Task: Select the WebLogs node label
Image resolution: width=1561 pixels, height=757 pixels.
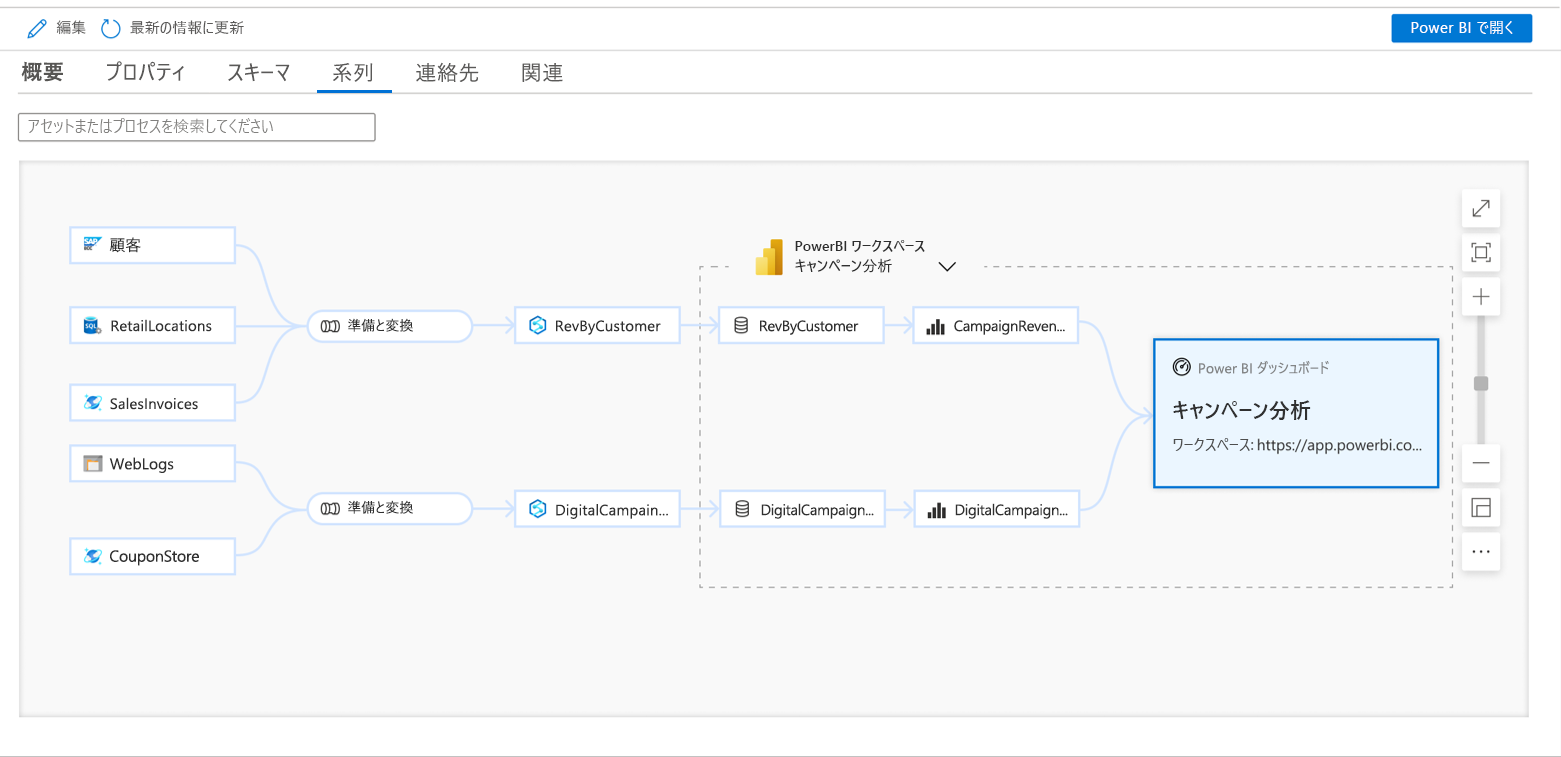Action: click(142, 464)
